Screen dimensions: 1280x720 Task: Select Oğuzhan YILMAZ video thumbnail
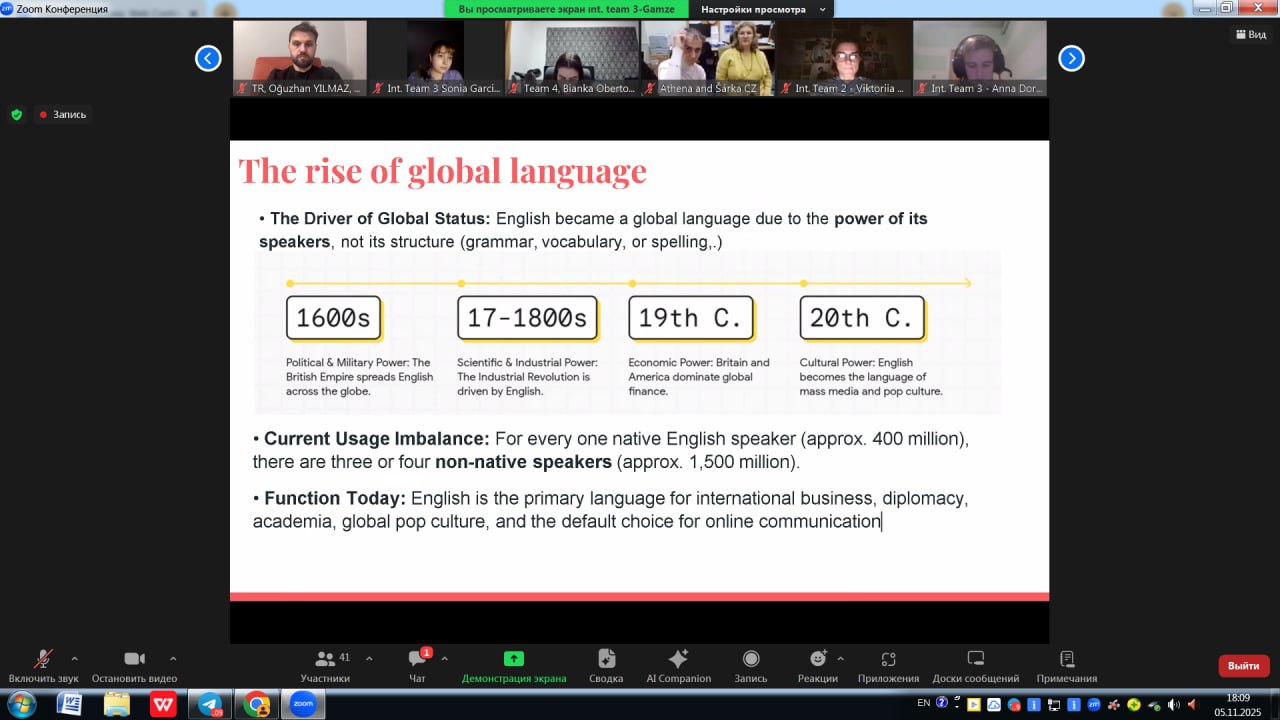[299, 57]
